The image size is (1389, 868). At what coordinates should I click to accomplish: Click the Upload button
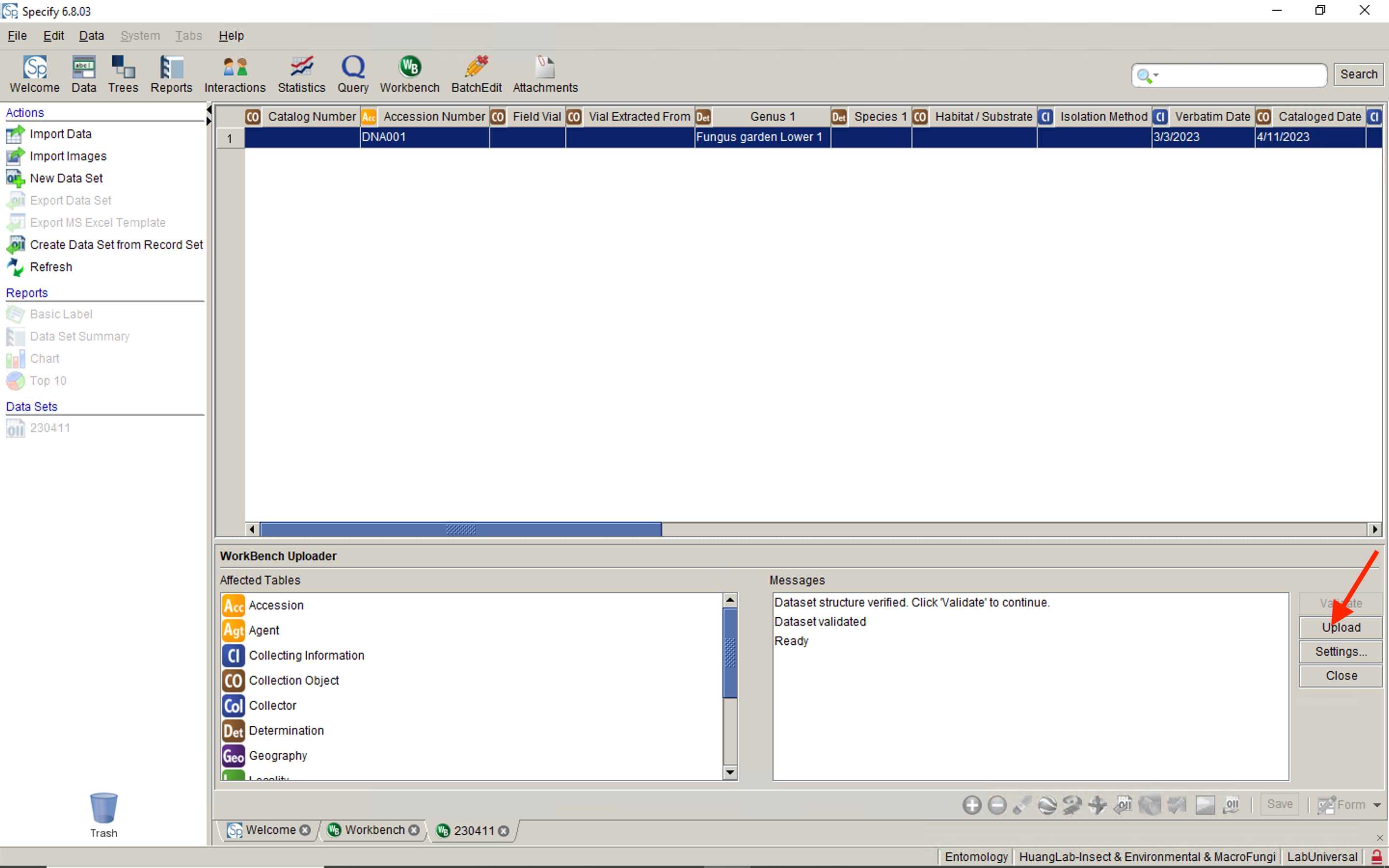coord(1340,627)
